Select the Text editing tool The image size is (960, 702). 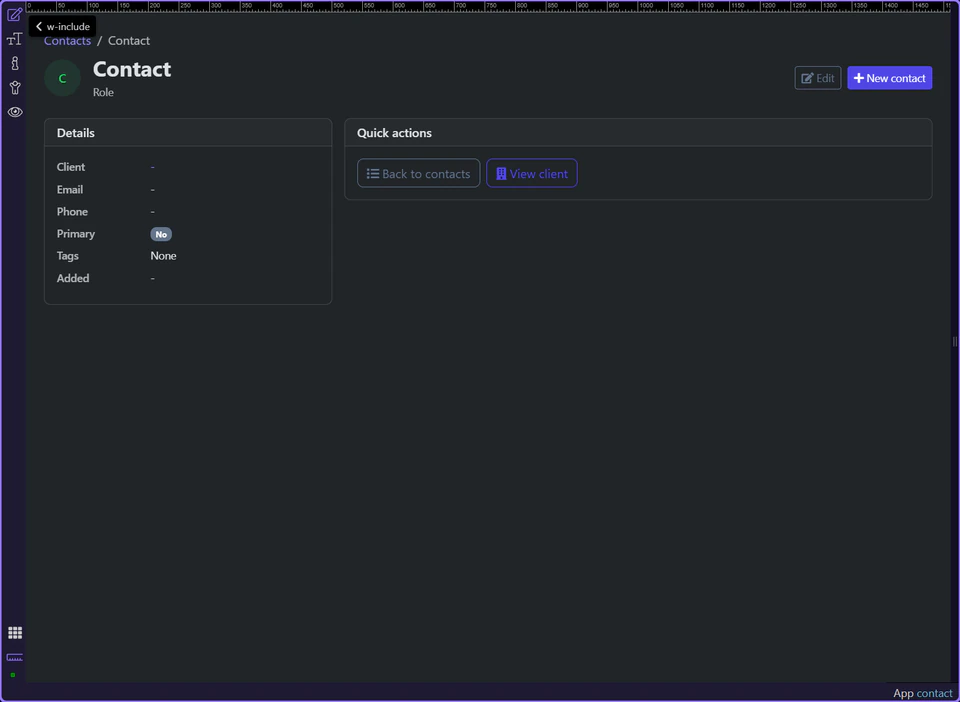[14, 38]
